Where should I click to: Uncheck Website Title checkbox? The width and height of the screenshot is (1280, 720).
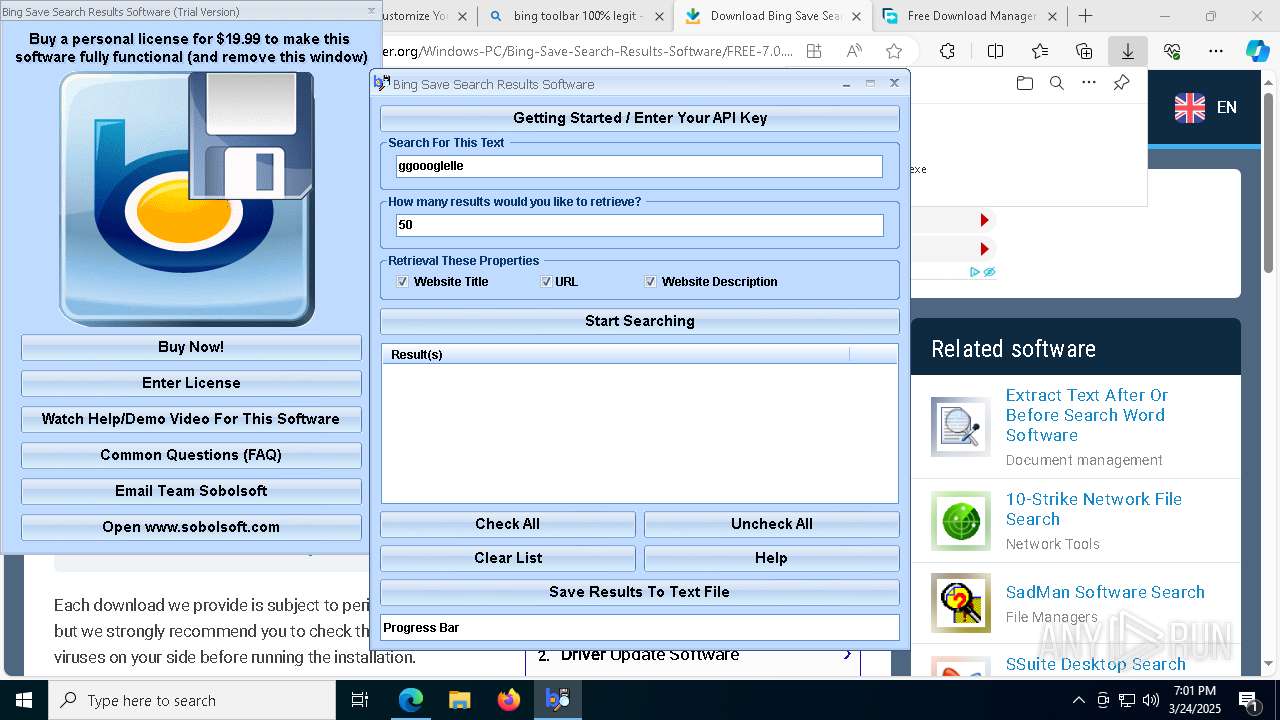[402, 282]
